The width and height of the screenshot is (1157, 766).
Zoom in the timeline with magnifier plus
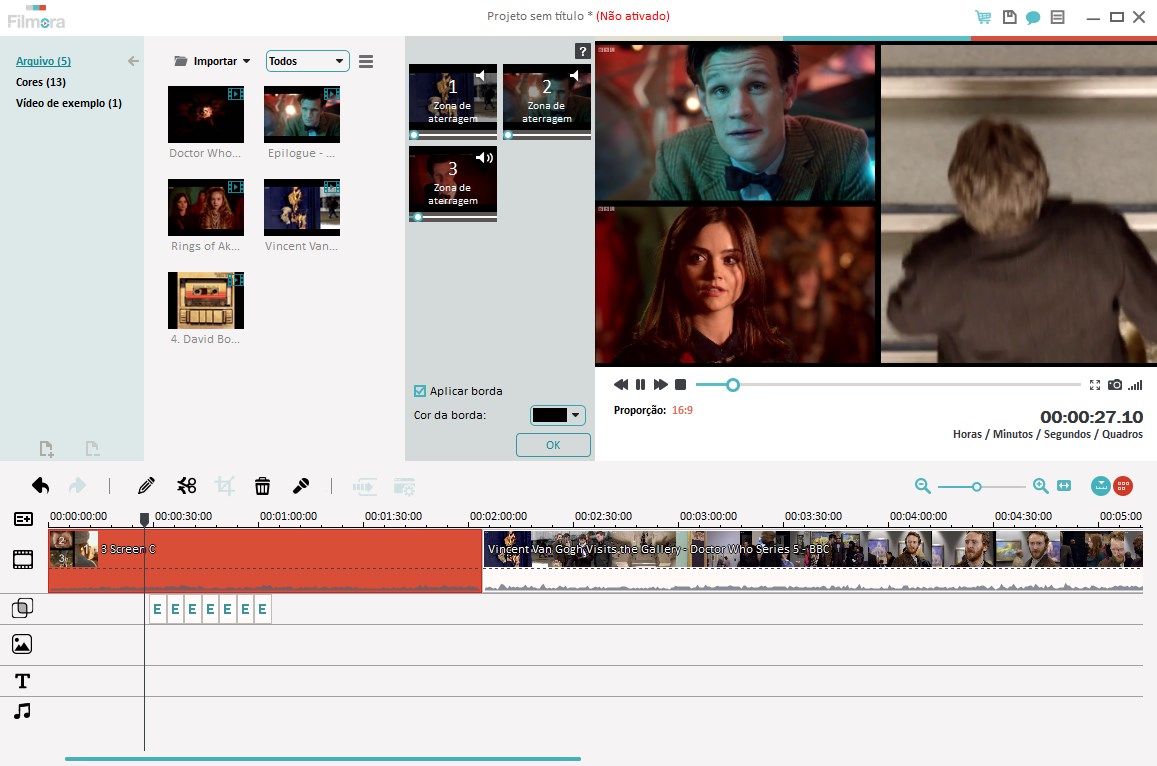[1040, 486]
